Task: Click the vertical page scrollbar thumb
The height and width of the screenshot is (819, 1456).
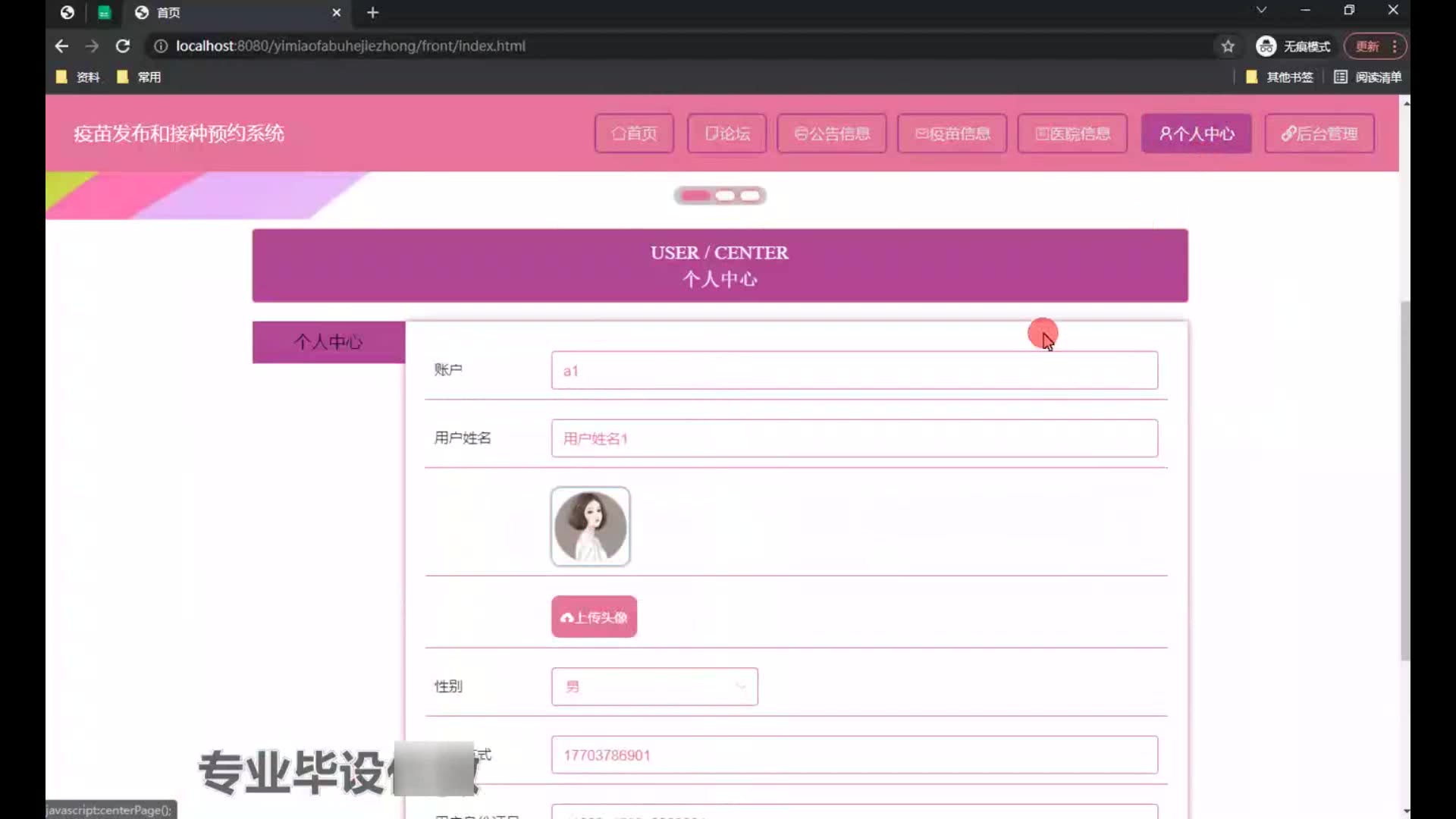Action: (1405, 481)
